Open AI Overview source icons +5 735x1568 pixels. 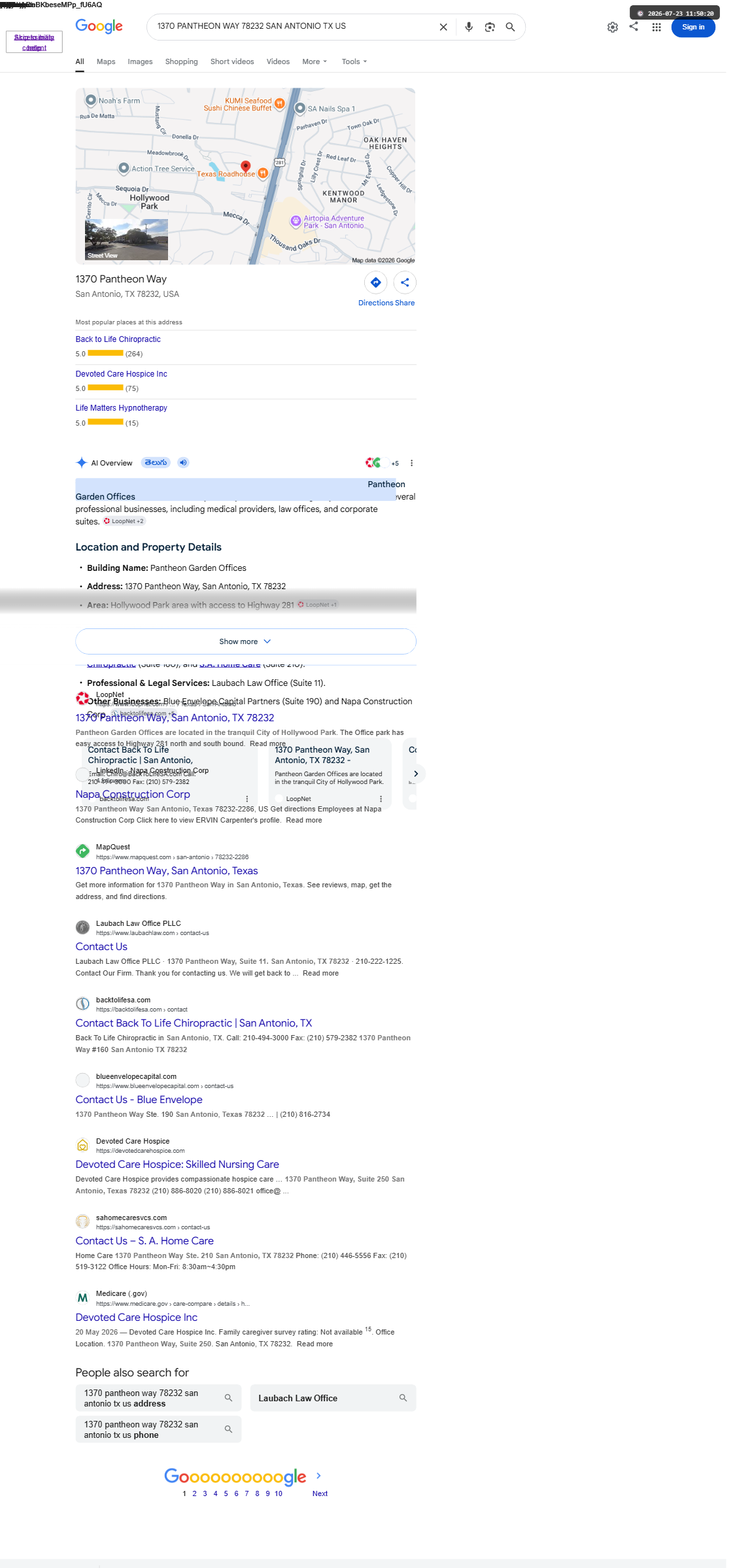click(x=382, y=463)
